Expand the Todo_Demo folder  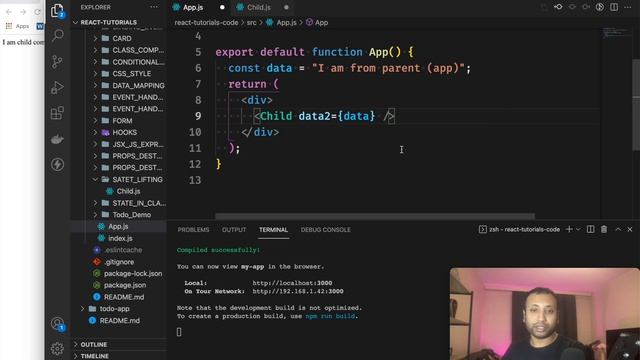coord(96,215)
